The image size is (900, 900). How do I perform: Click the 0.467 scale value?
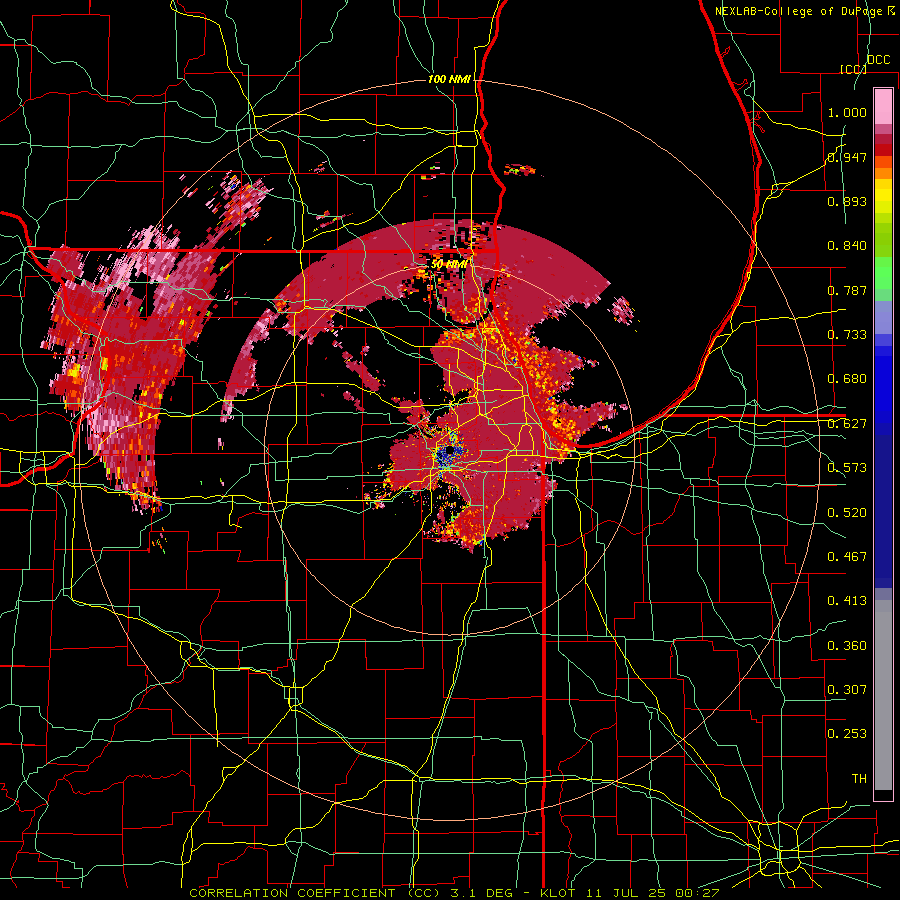click(847, 557)
